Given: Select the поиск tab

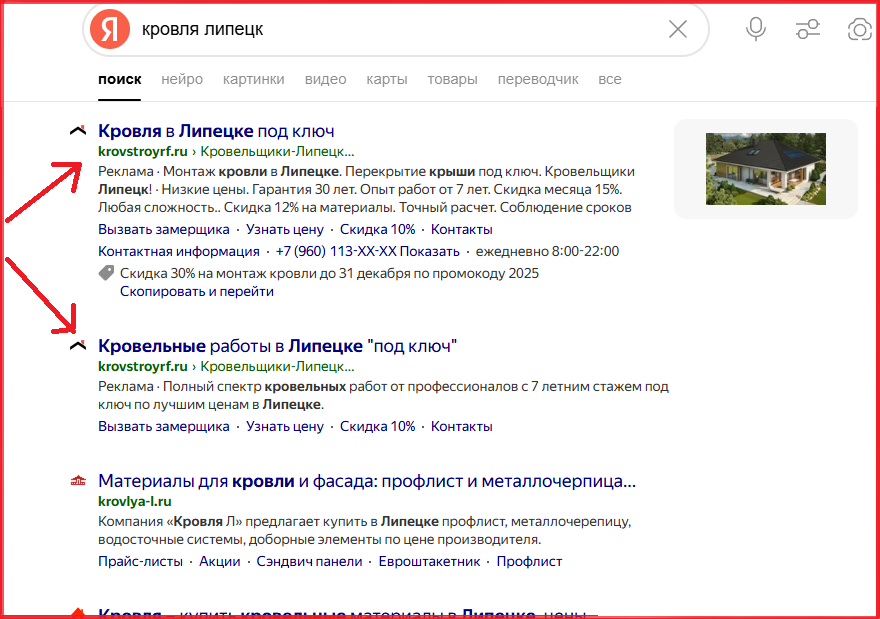Looking at the screenshot, I should 120,79.
